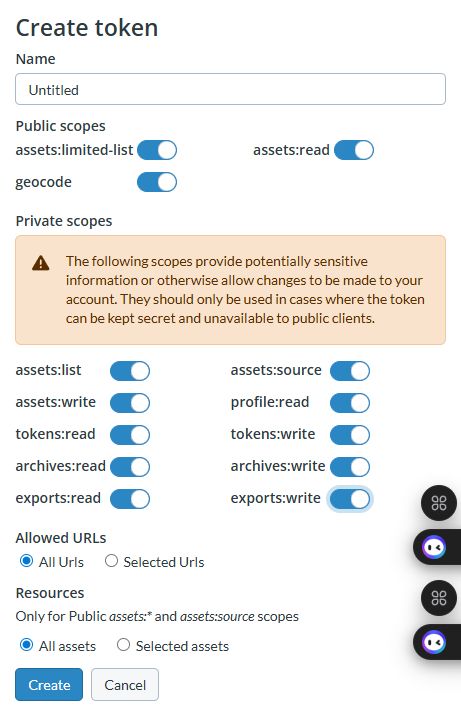Image resolution: width=461 pixels, height=728 pixels.
Task: Disable the assets:write scope toggle
Action: [x=130, y=403]
